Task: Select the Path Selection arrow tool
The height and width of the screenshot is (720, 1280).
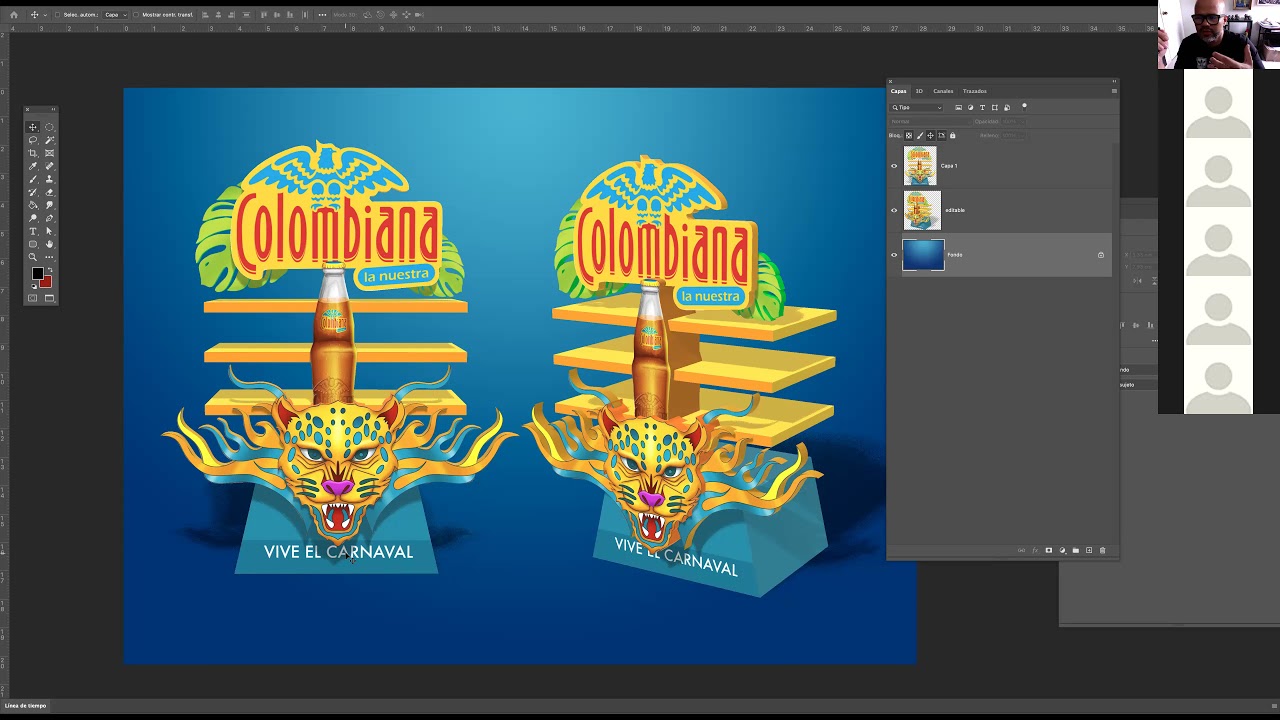Action: (x=49, y=231)
